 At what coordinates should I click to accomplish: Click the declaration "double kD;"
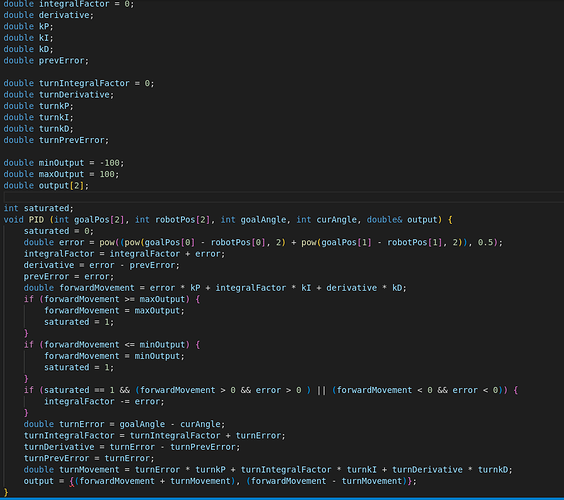tap(28, 49)
